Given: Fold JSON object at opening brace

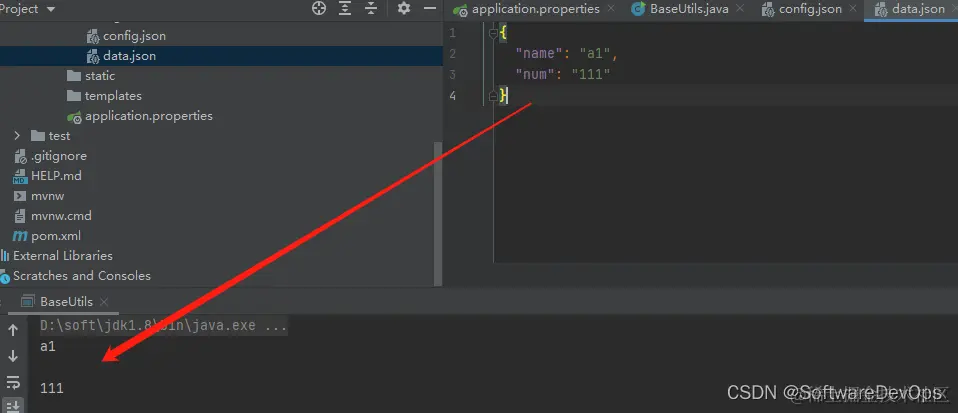Looking at the screenshot, I should [x=494, y=34].
